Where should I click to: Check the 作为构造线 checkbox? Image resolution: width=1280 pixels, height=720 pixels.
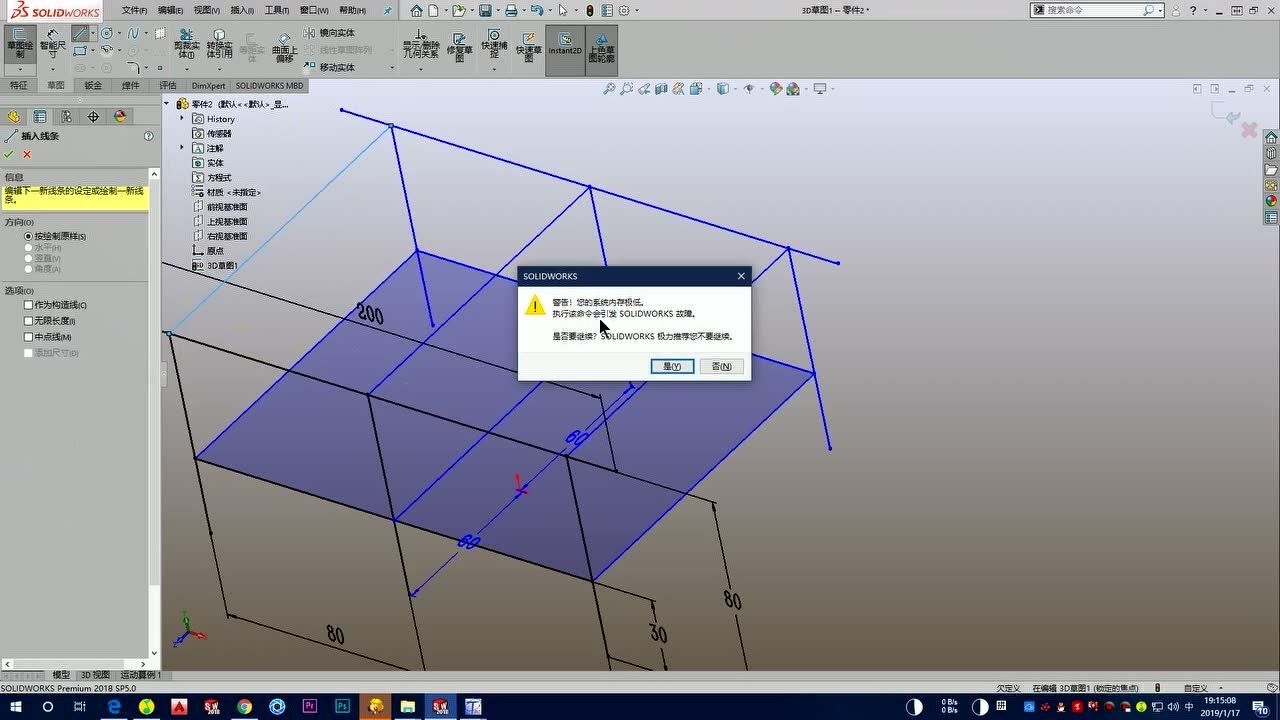click(29, 305)
